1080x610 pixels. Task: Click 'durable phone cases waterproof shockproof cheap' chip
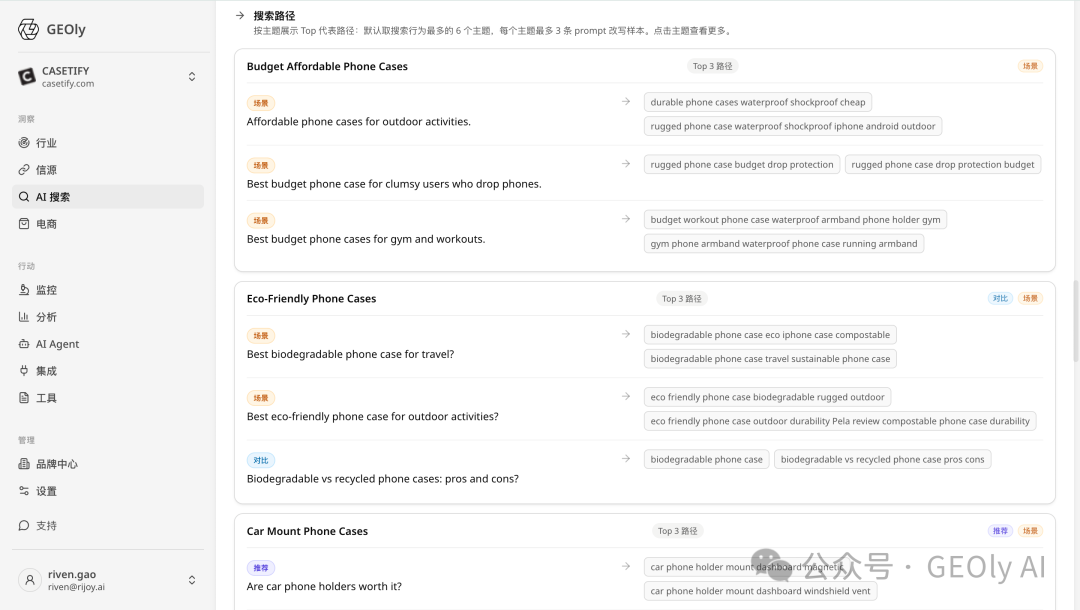758,102
